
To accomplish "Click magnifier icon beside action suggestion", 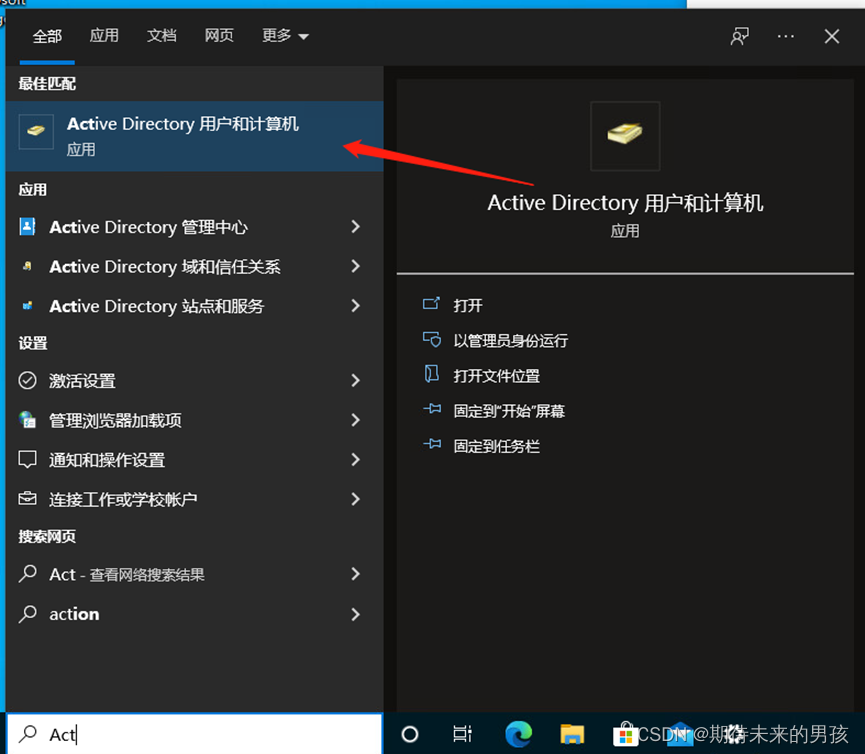I will click(x=27, y=614).
